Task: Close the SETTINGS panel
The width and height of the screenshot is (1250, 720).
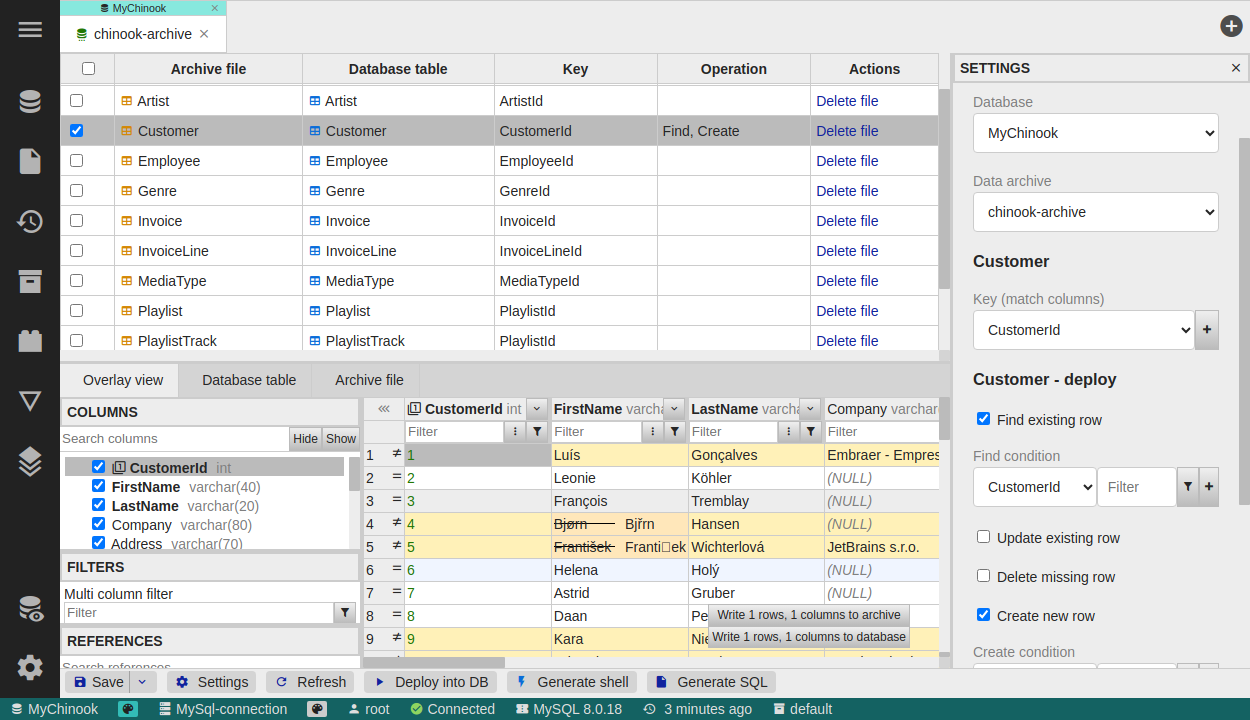Action: pyautogui.click(x=1236, y=68)
